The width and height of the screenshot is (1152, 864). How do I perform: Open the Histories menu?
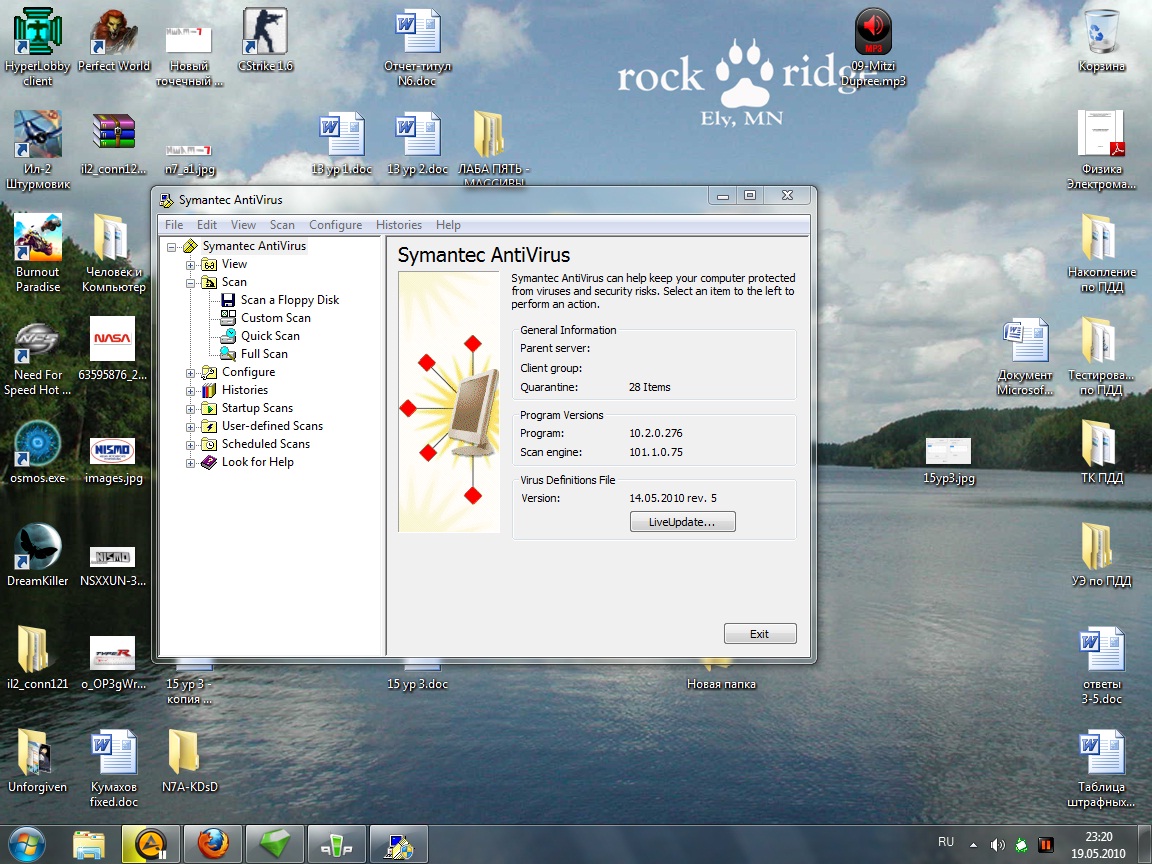pos(399,225)
